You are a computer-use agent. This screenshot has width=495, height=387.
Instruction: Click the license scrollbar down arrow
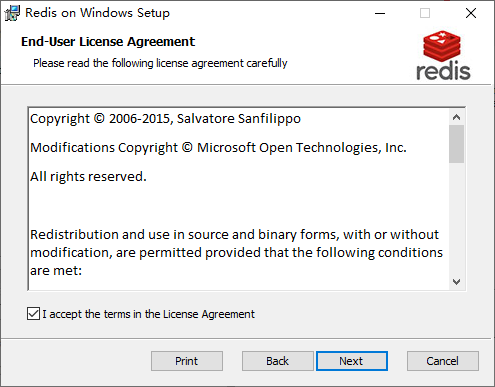coord(456,282)
